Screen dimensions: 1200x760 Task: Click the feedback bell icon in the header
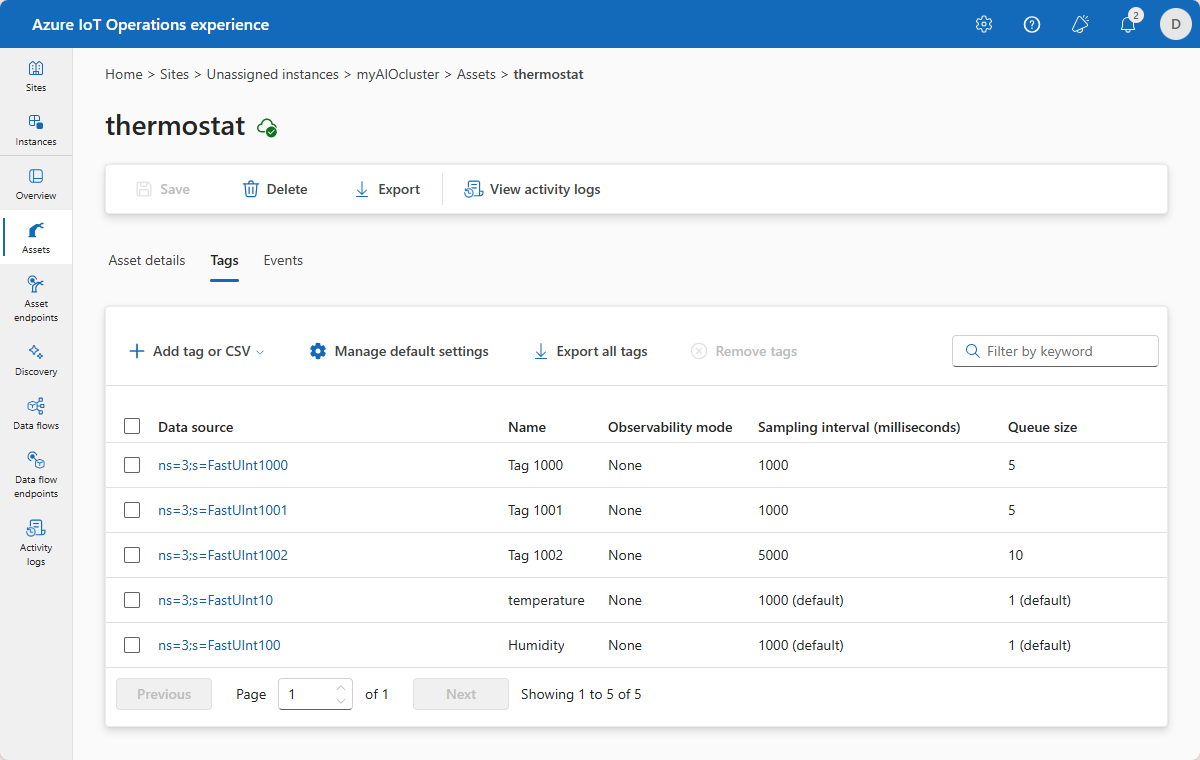(1080, 24)
